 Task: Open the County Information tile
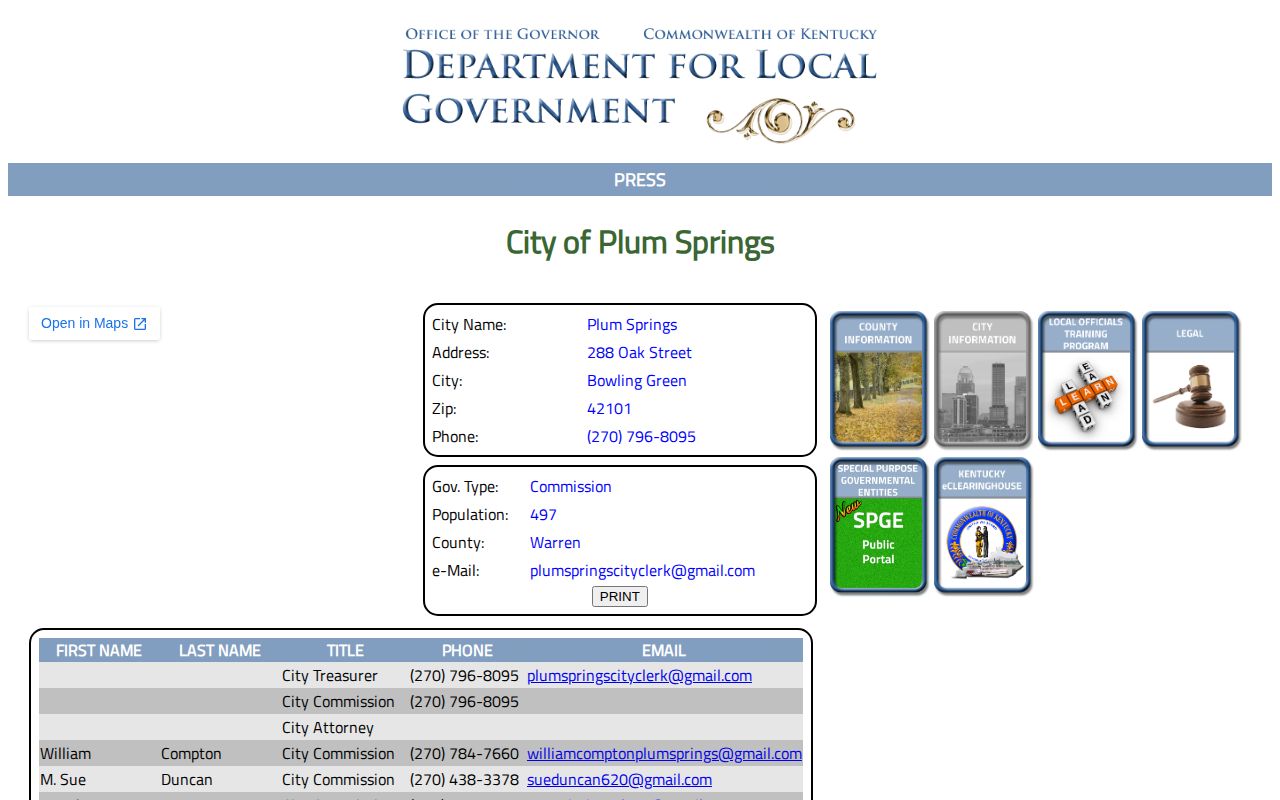[x=878, y=379]
